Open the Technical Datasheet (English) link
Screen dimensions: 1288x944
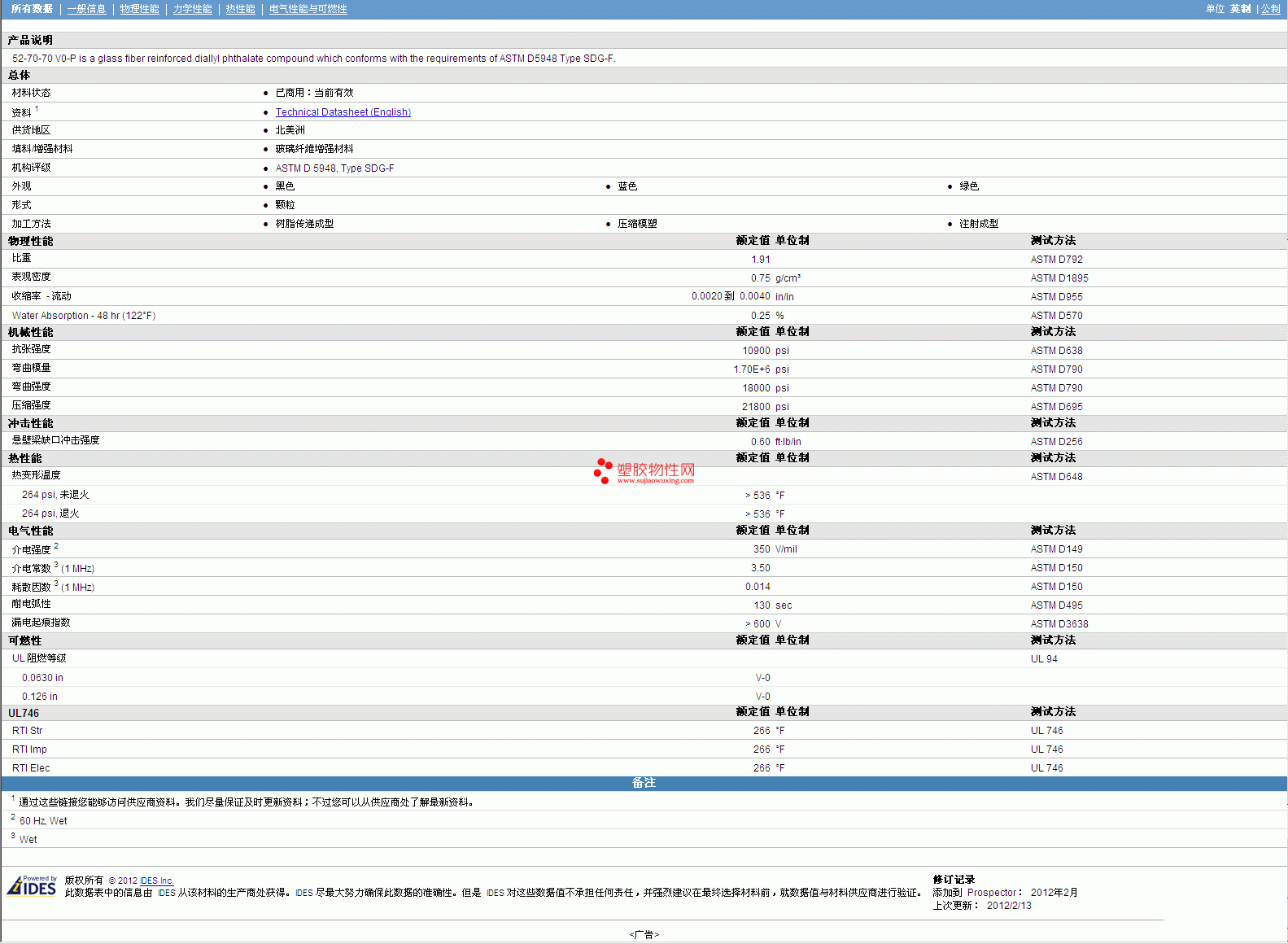pos(343,112)
